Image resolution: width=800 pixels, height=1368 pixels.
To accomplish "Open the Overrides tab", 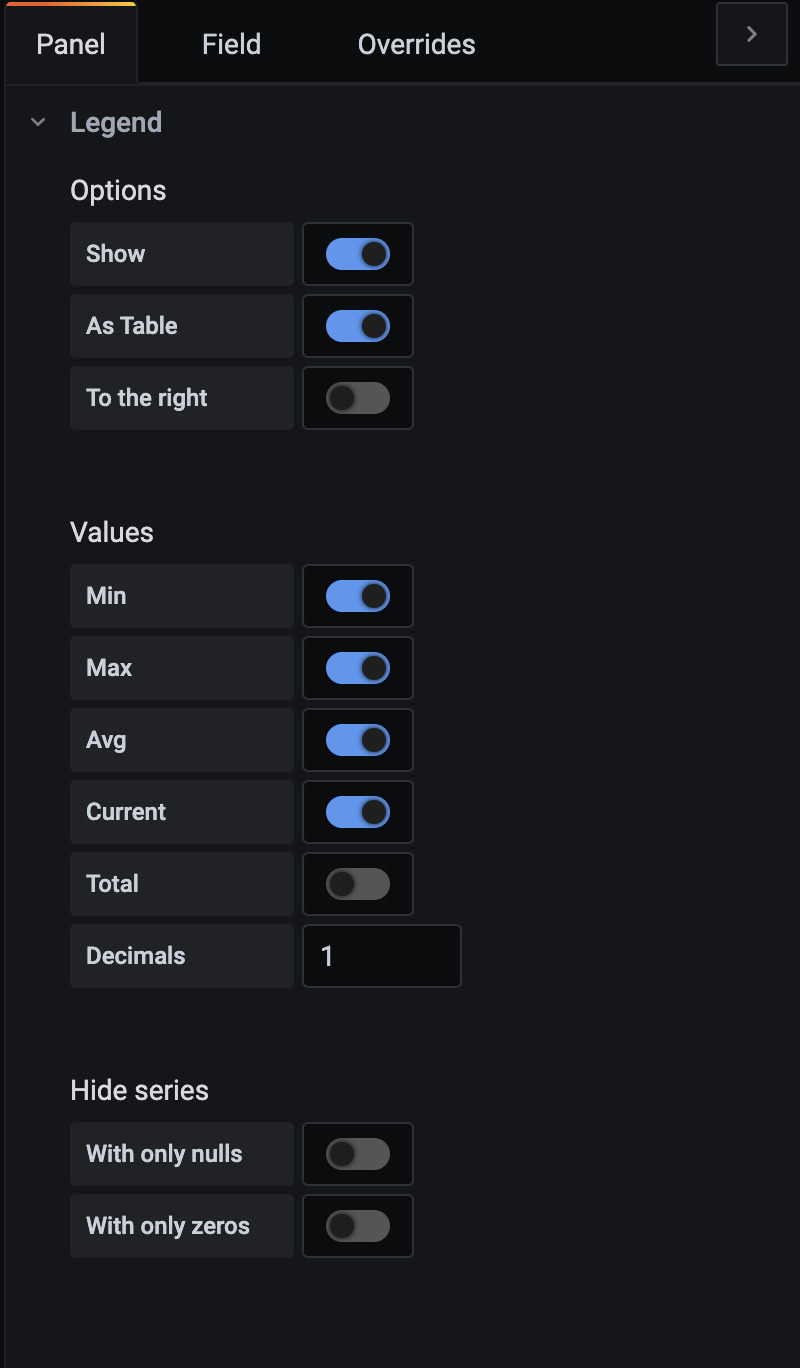I will [416, 43].
